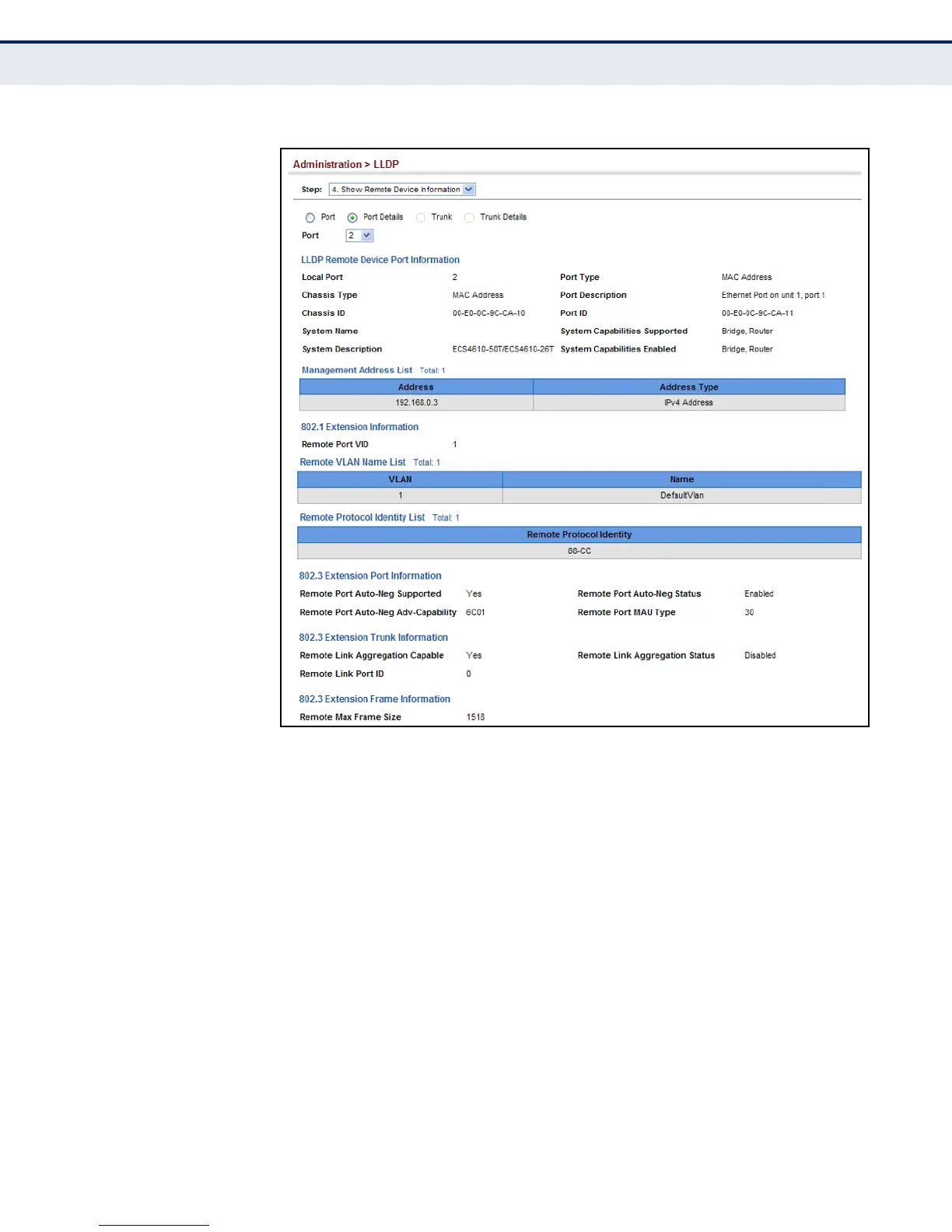Click the Local Port label
Screen dimensions: 952x1232
coord(322,278)
